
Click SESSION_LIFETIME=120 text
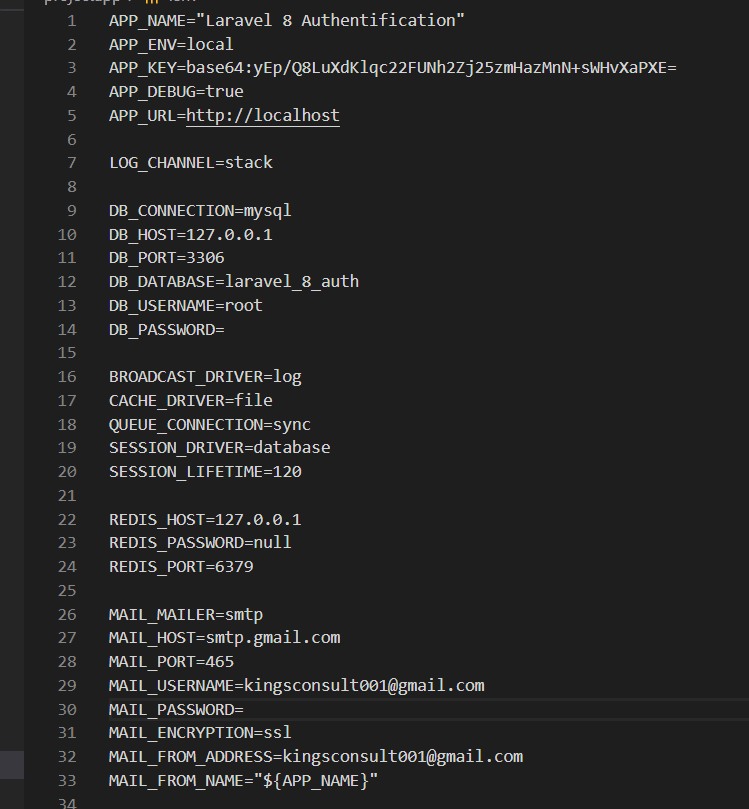point(205,472)
